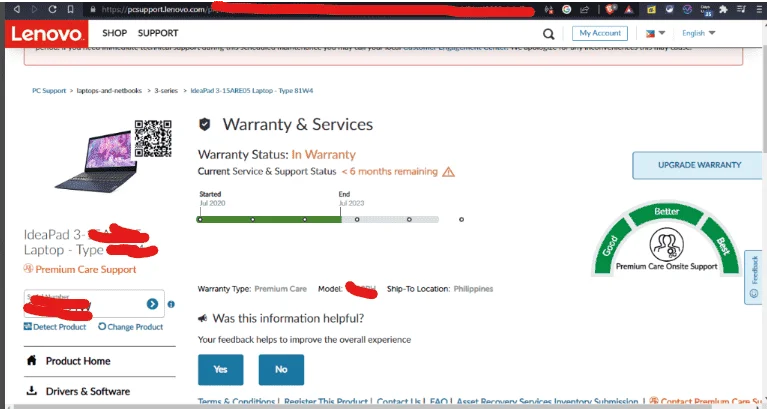
Task: Click the shield icon beside Warranty & Services
Action: tap(204, 124)
